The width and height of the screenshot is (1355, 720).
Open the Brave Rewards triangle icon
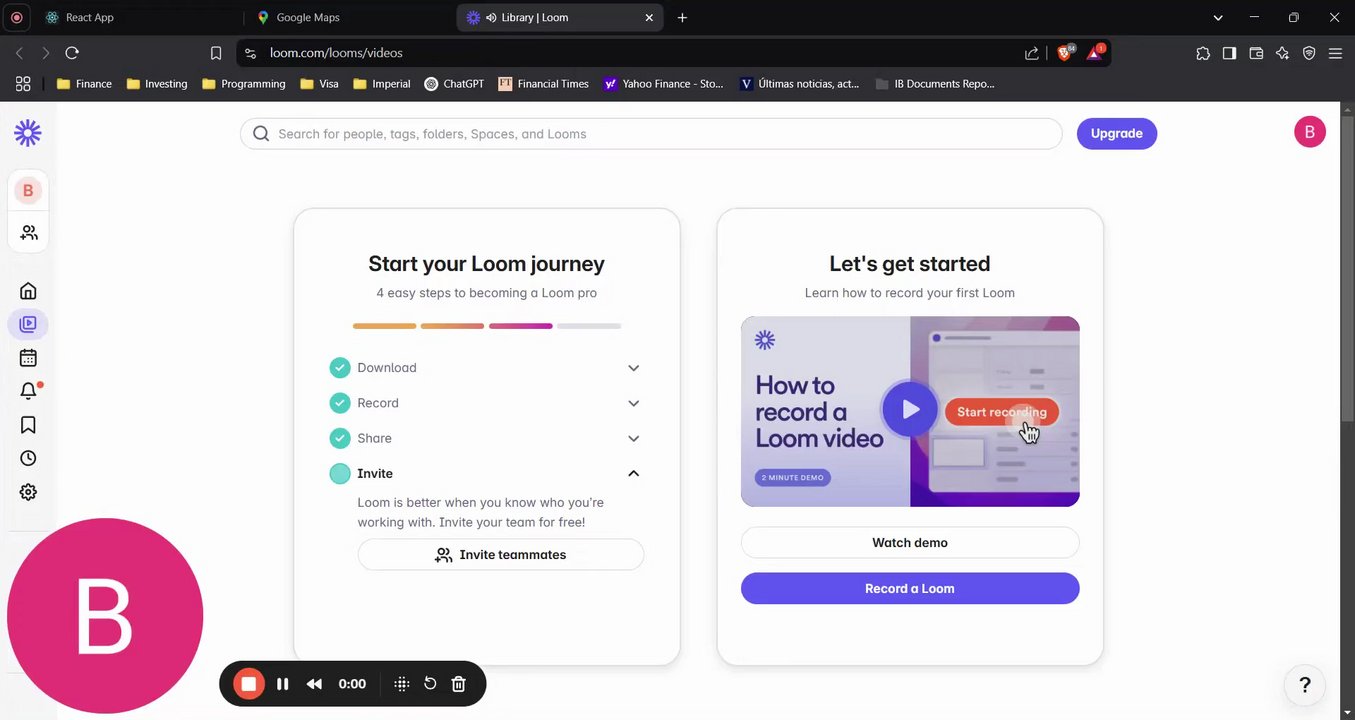coord(1094,52)
